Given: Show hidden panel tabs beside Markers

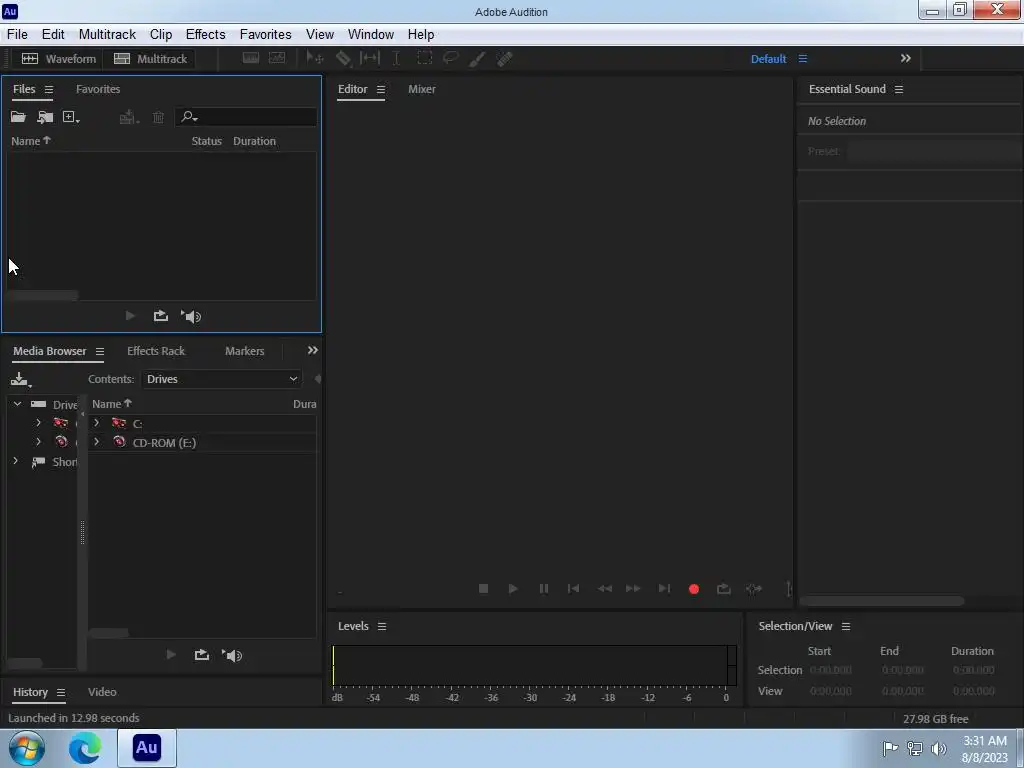Looking at the screenshot, I should 313,350.
